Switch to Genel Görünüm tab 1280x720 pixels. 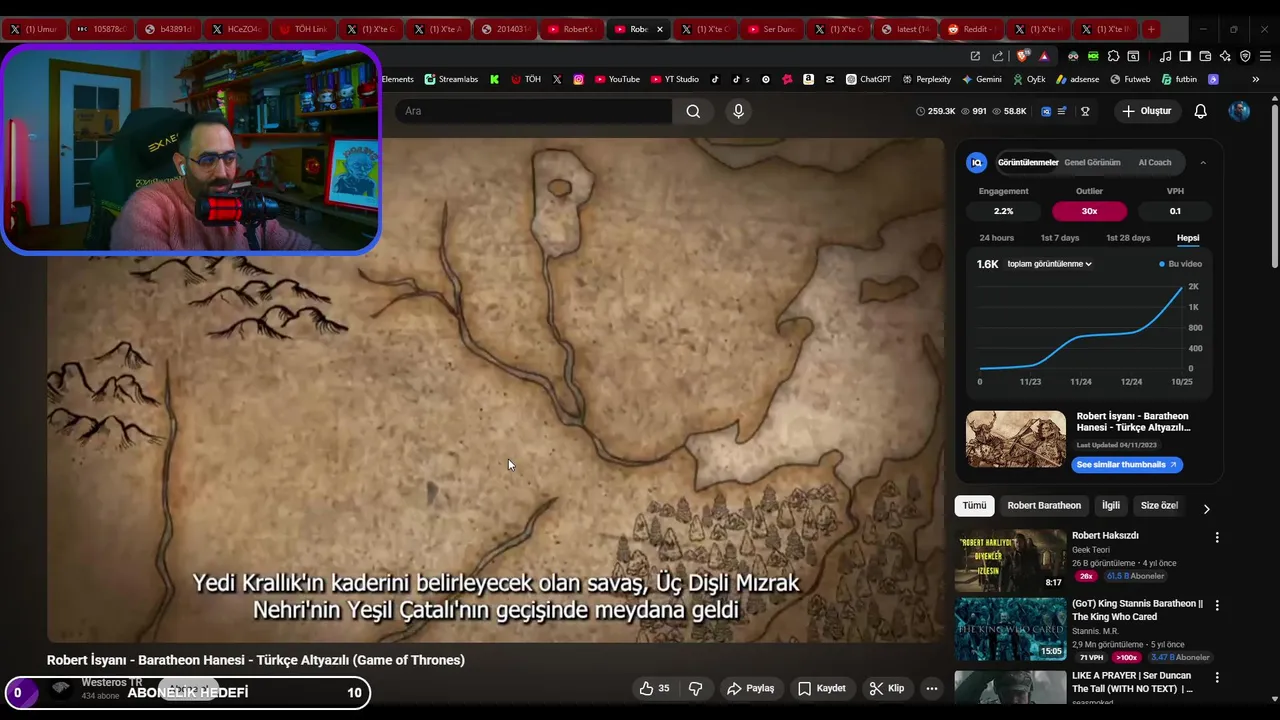[1092, 162]
